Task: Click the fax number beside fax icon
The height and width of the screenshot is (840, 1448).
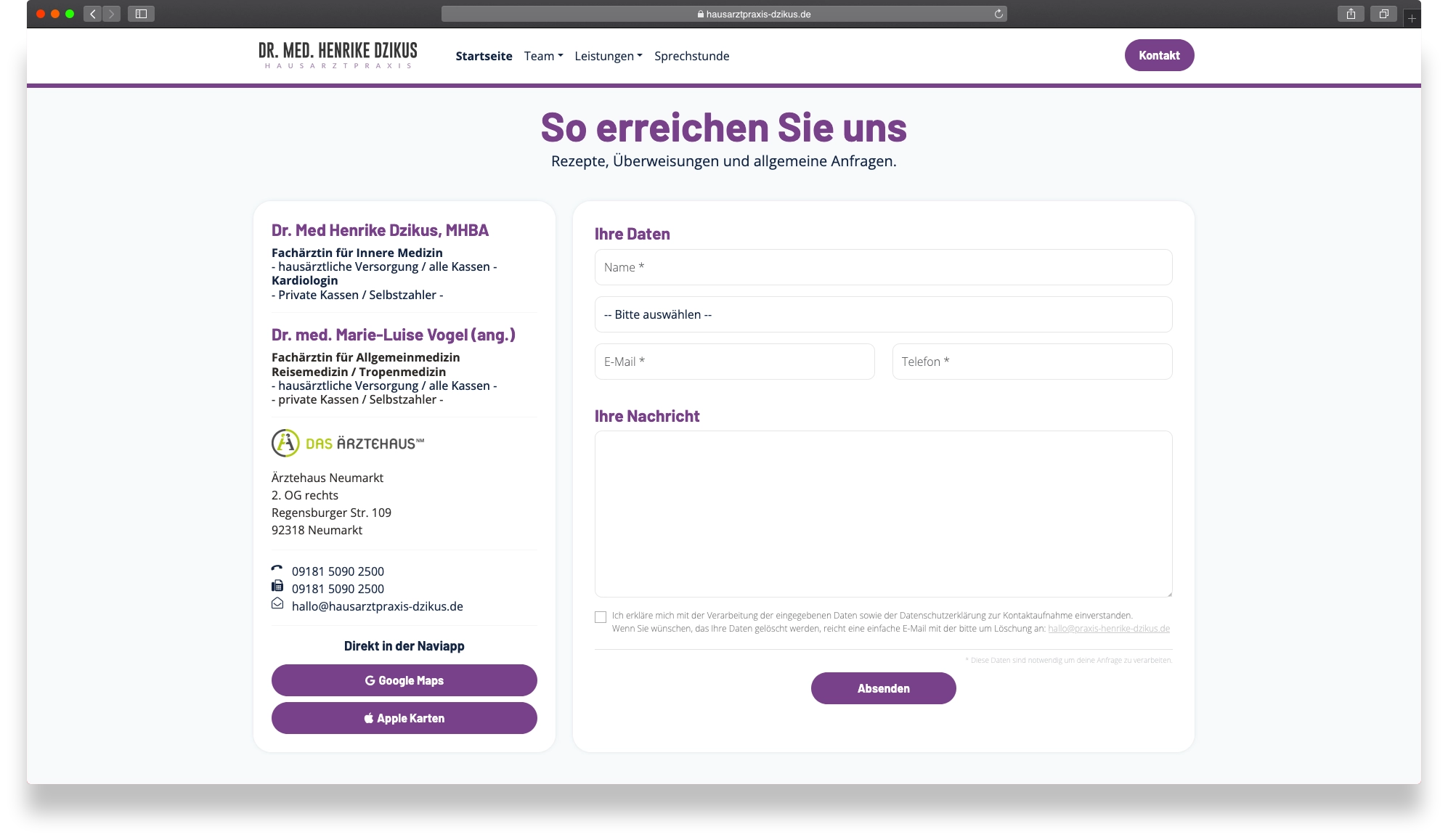Action: tap(338, 589)
